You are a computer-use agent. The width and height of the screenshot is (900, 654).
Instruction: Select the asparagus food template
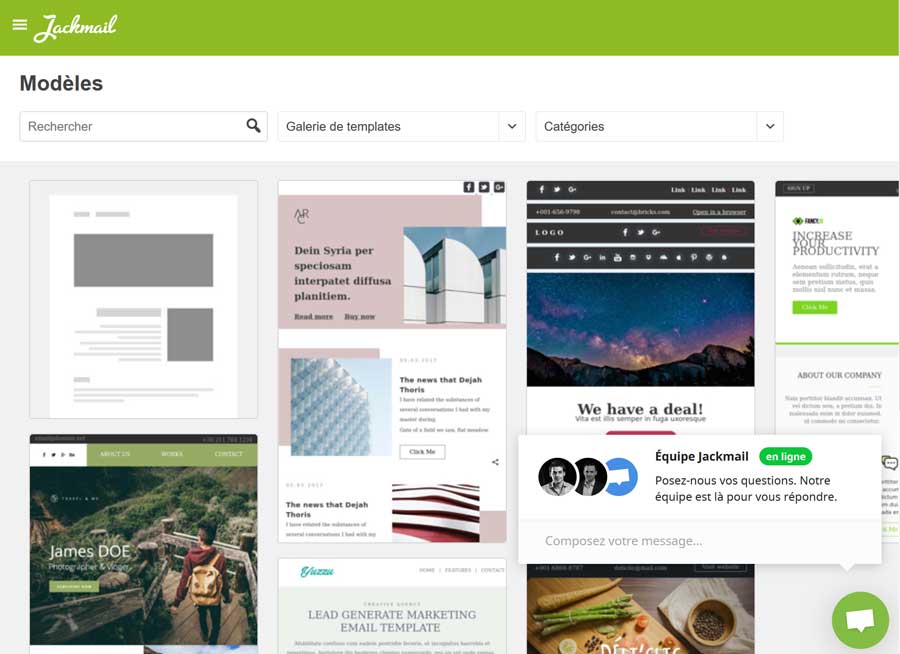(641, 609)
